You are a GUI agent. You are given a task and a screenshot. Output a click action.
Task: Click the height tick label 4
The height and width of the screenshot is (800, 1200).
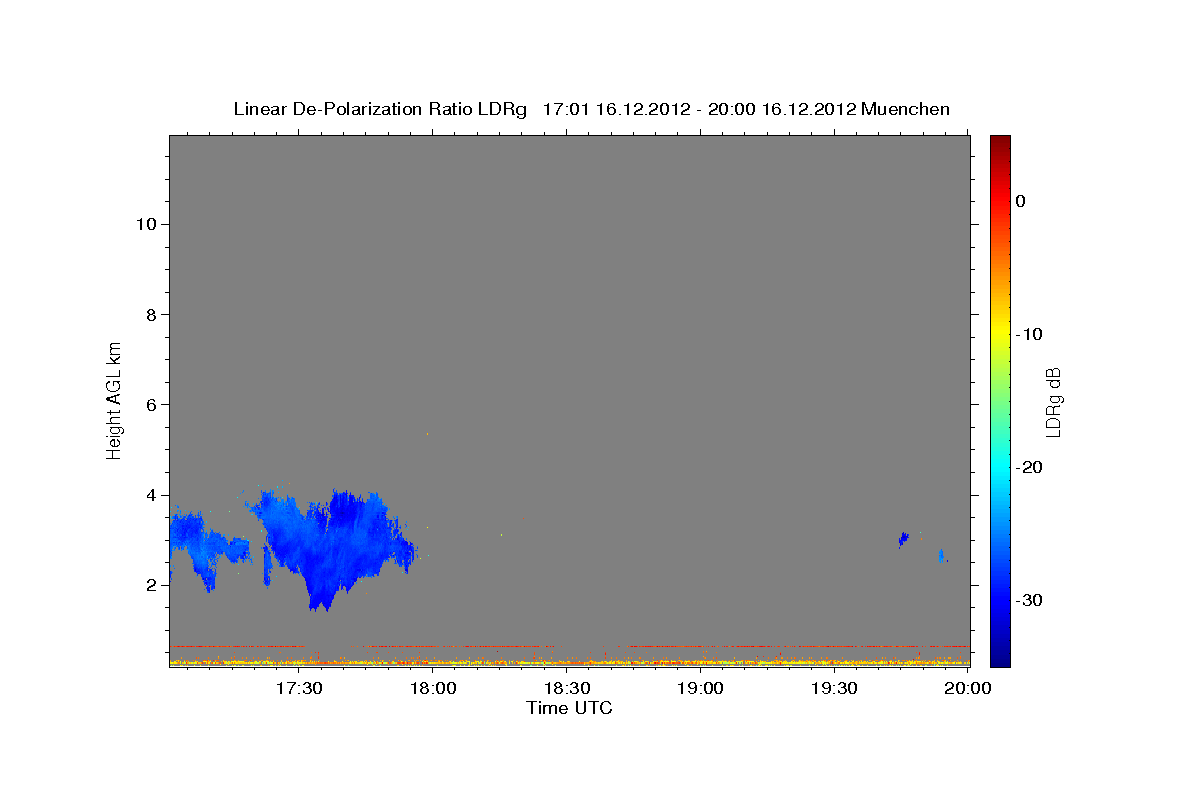(x=150, y=495)
